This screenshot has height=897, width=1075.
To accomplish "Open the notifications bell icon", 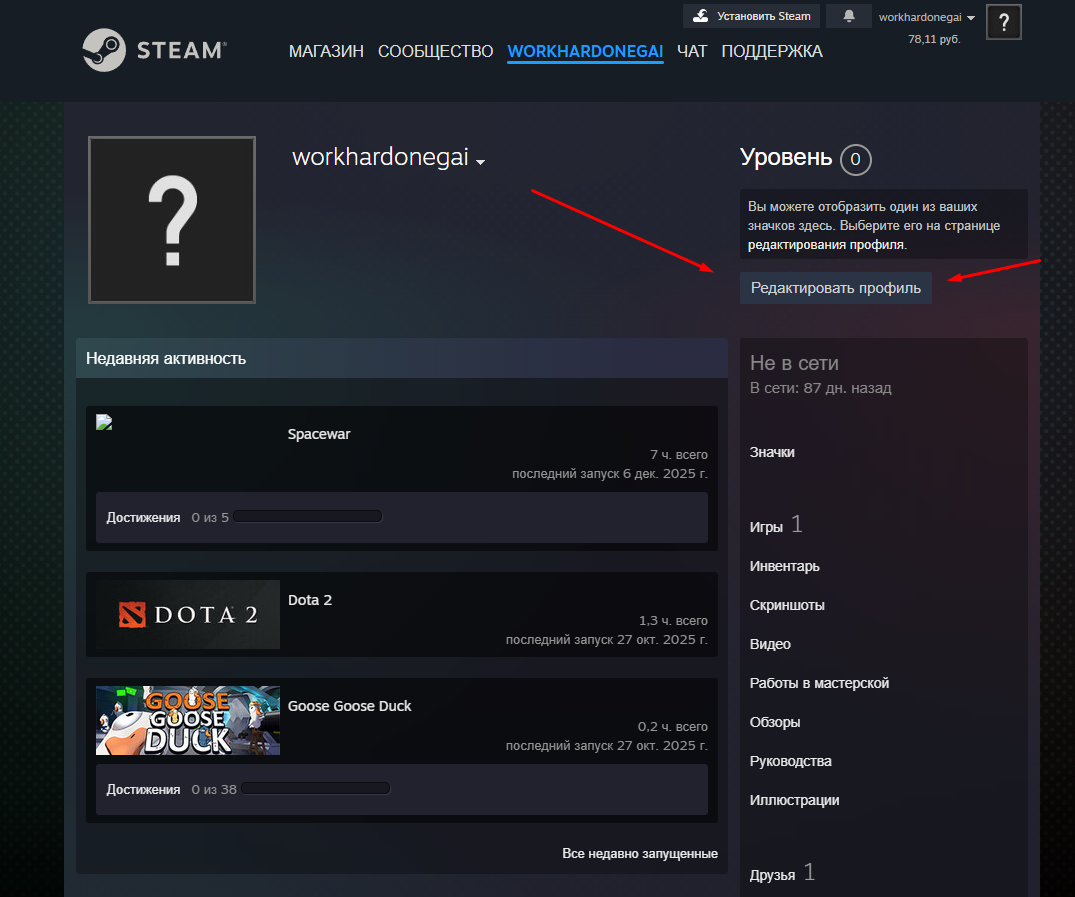I will pyautogui.click(x=849, y=16).
